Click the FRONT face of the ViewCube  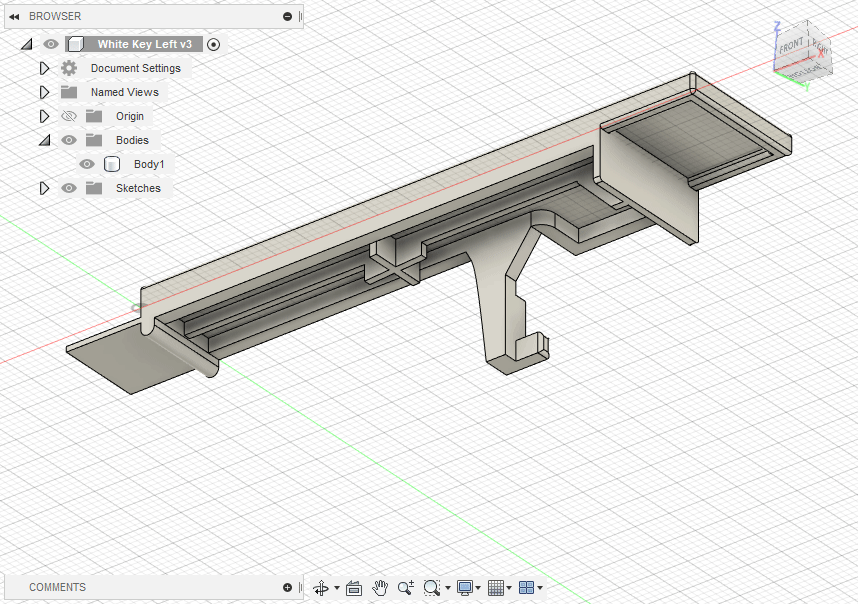[x=791, y=46]
